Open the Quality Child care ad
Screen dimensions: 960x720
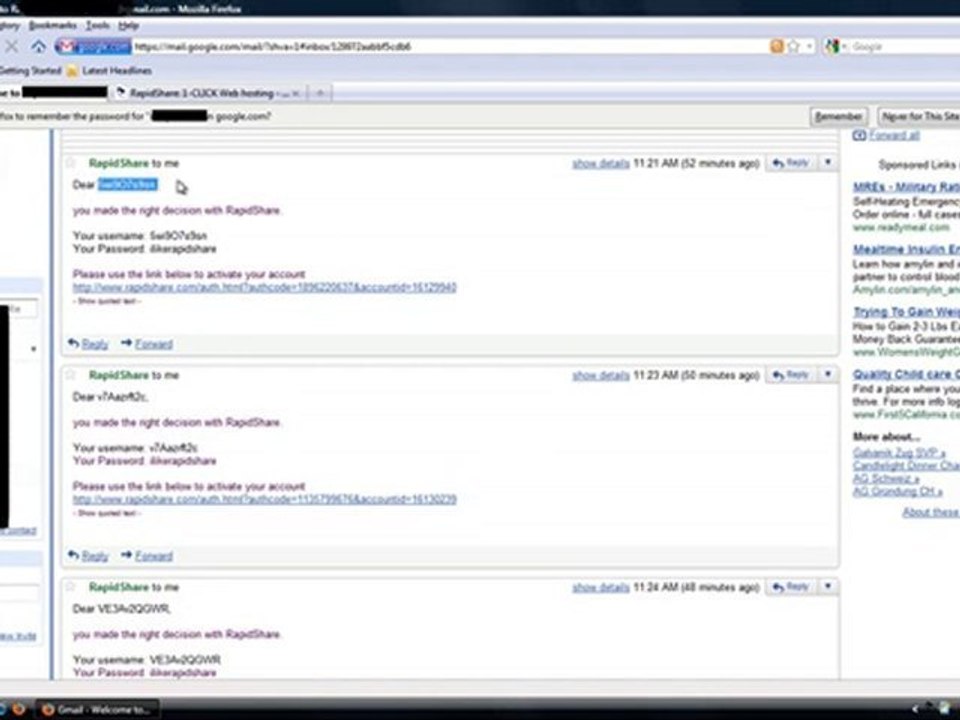point(906,374)
